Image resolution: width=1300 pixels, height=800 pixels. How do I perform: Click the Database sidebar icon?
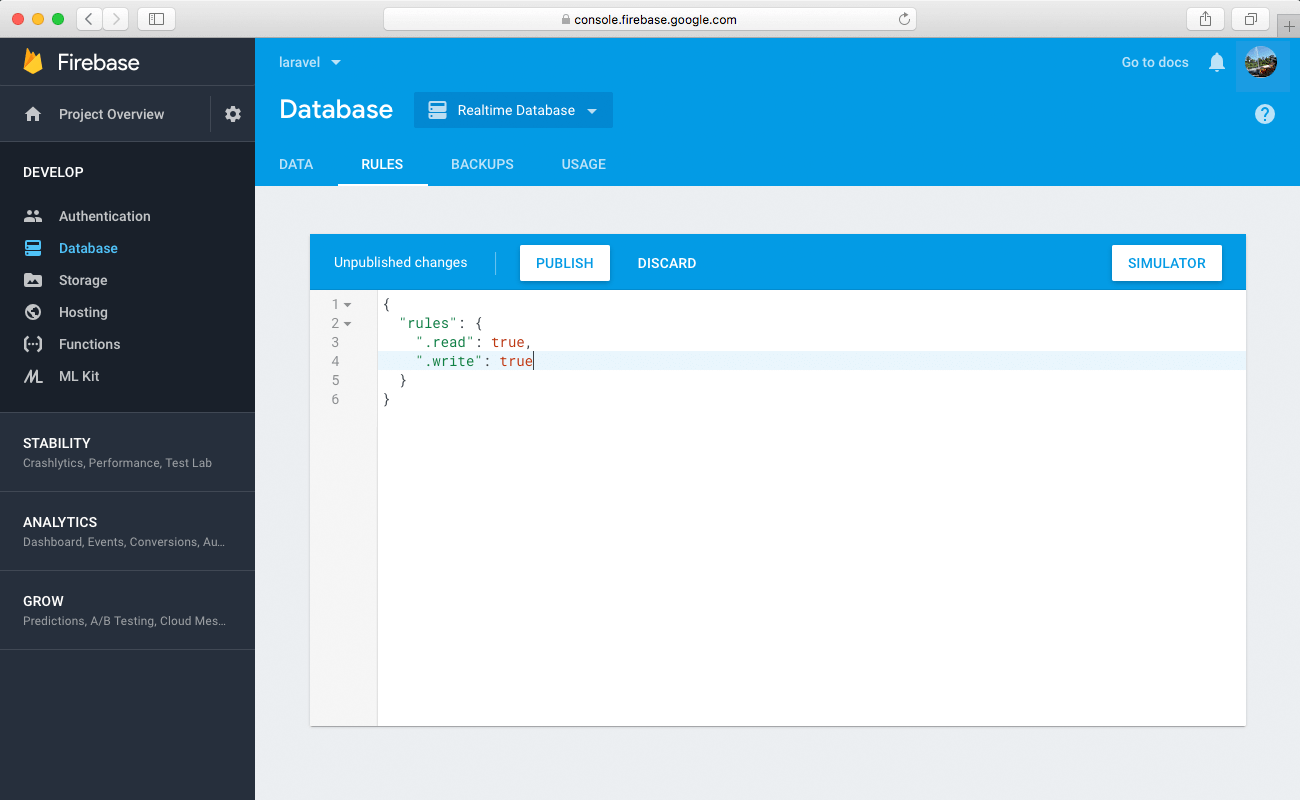[x=33, y=248]
